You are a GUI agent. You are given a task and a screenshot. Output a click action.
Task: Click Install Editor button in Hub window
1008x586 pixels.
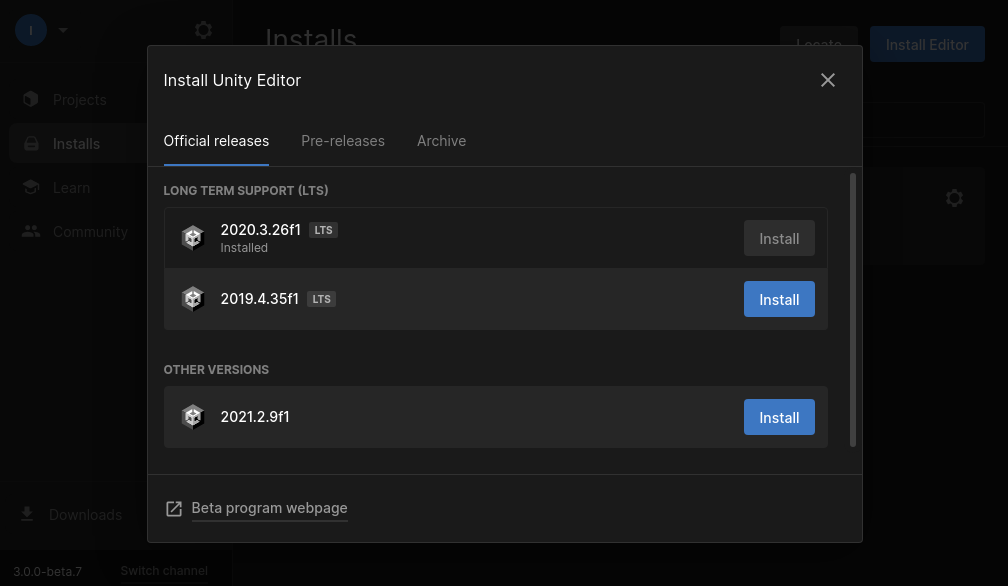point(927,44)
